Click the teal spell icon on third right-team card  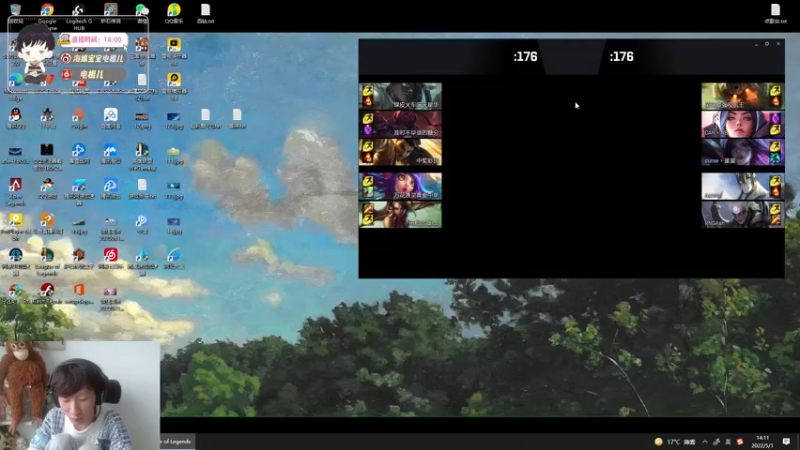coord(776,158)
